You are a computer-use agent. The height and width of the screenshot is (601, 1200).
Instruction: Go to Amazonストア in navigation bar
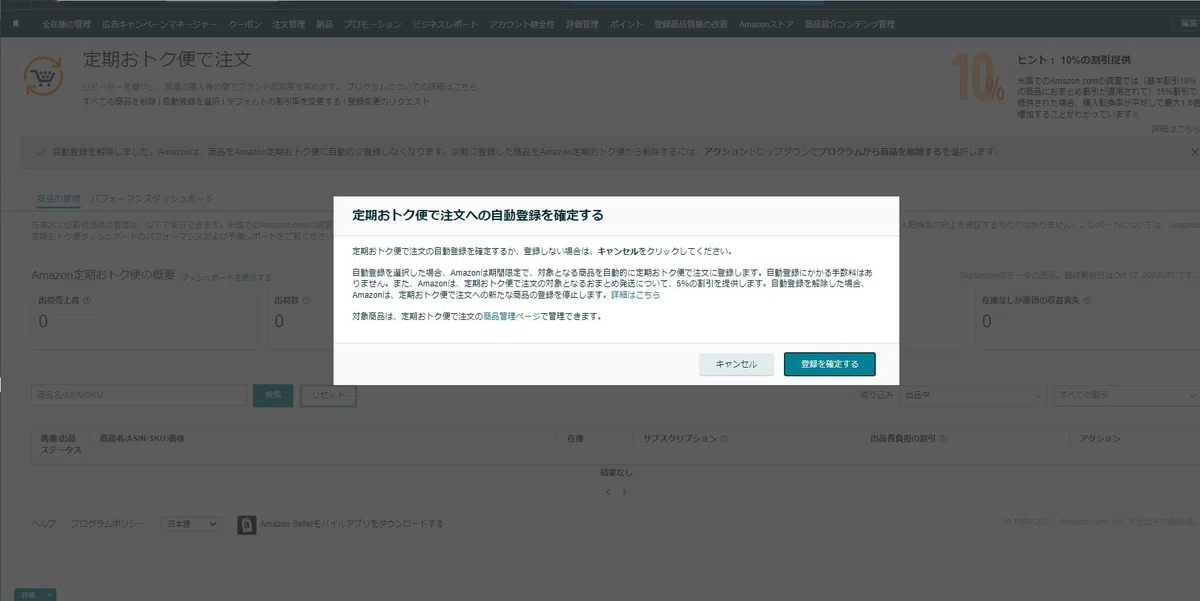766,23
